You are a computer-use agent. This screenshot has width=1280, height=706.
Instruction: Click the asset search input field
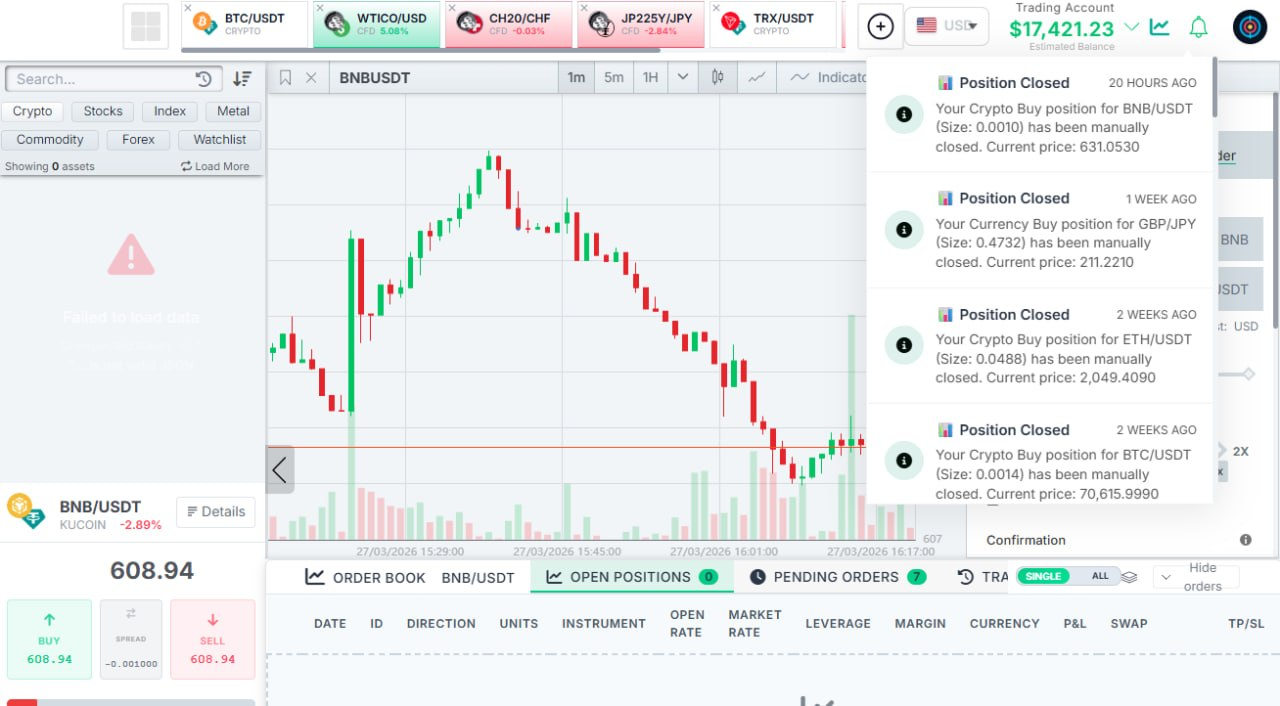pyautogui.click(x=100, y=79)
